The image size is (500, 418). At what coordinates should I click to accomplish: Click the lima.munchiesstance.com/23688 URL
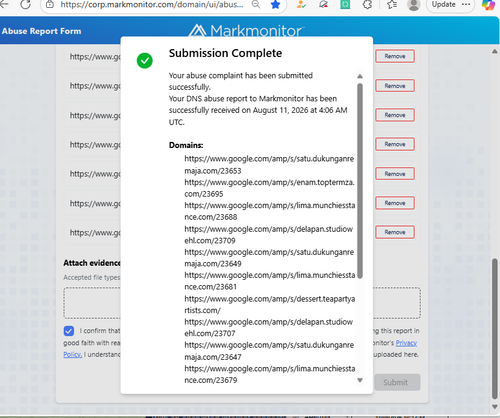click(x=270, y=211)
